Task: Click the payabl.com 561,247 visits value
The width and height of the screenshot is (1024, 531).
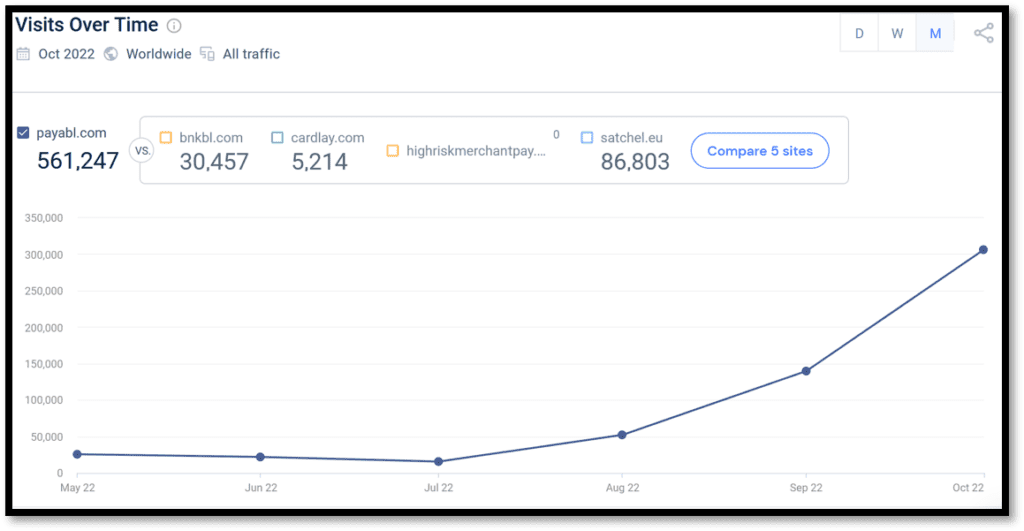Action: tap(78, 161)
